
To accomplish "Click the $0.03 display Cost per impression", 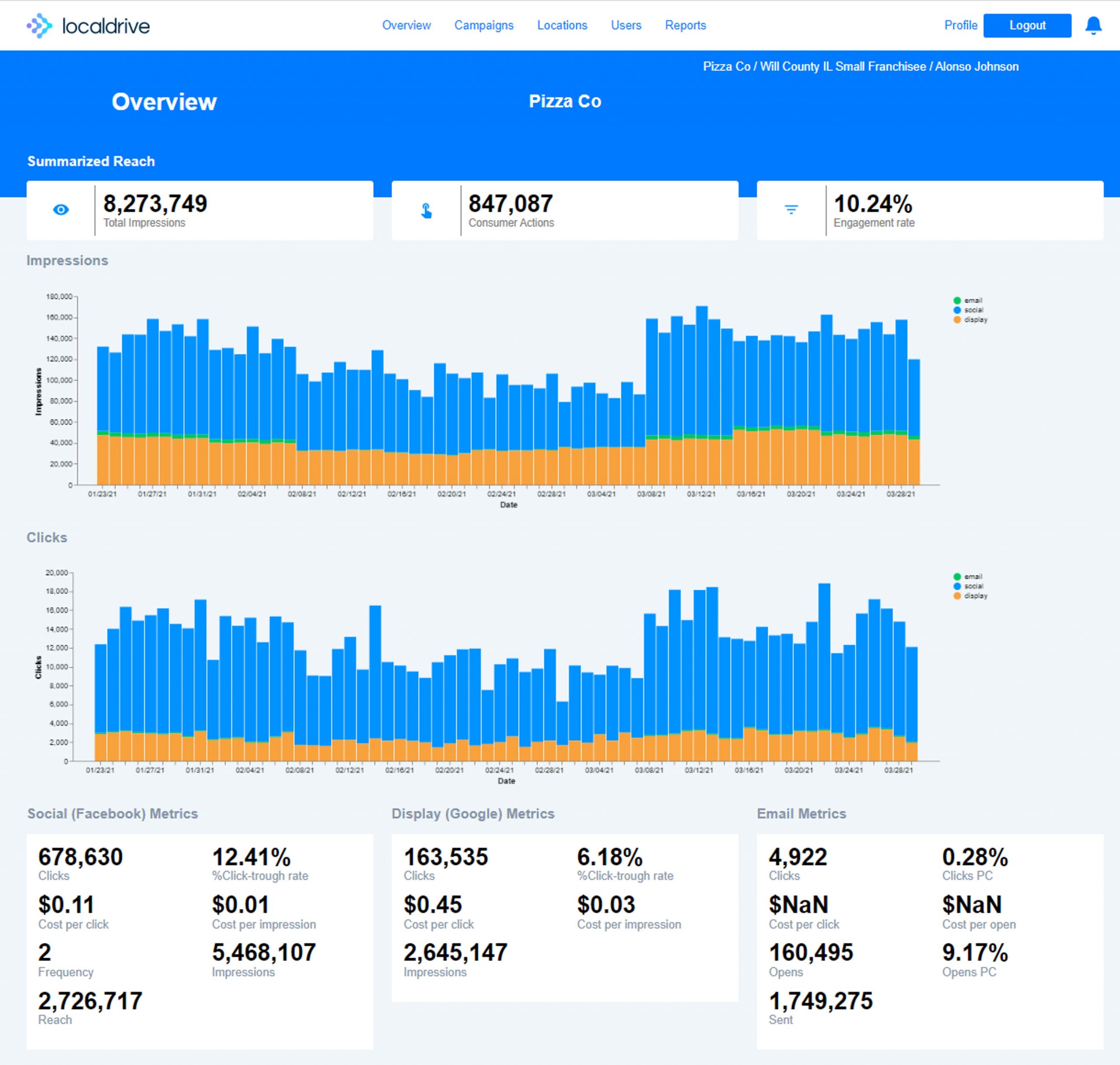I will [x=605, y=904].
